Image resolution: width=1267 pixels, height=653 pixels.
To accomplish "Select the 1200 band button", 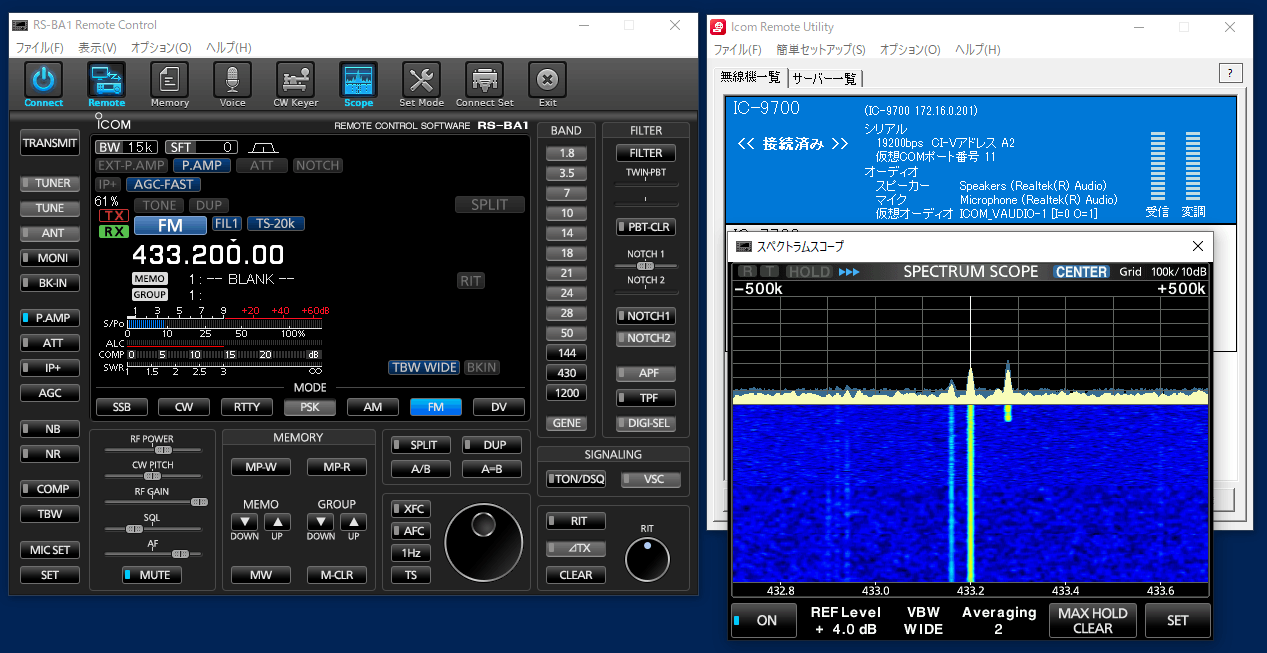I will [567, 393].
